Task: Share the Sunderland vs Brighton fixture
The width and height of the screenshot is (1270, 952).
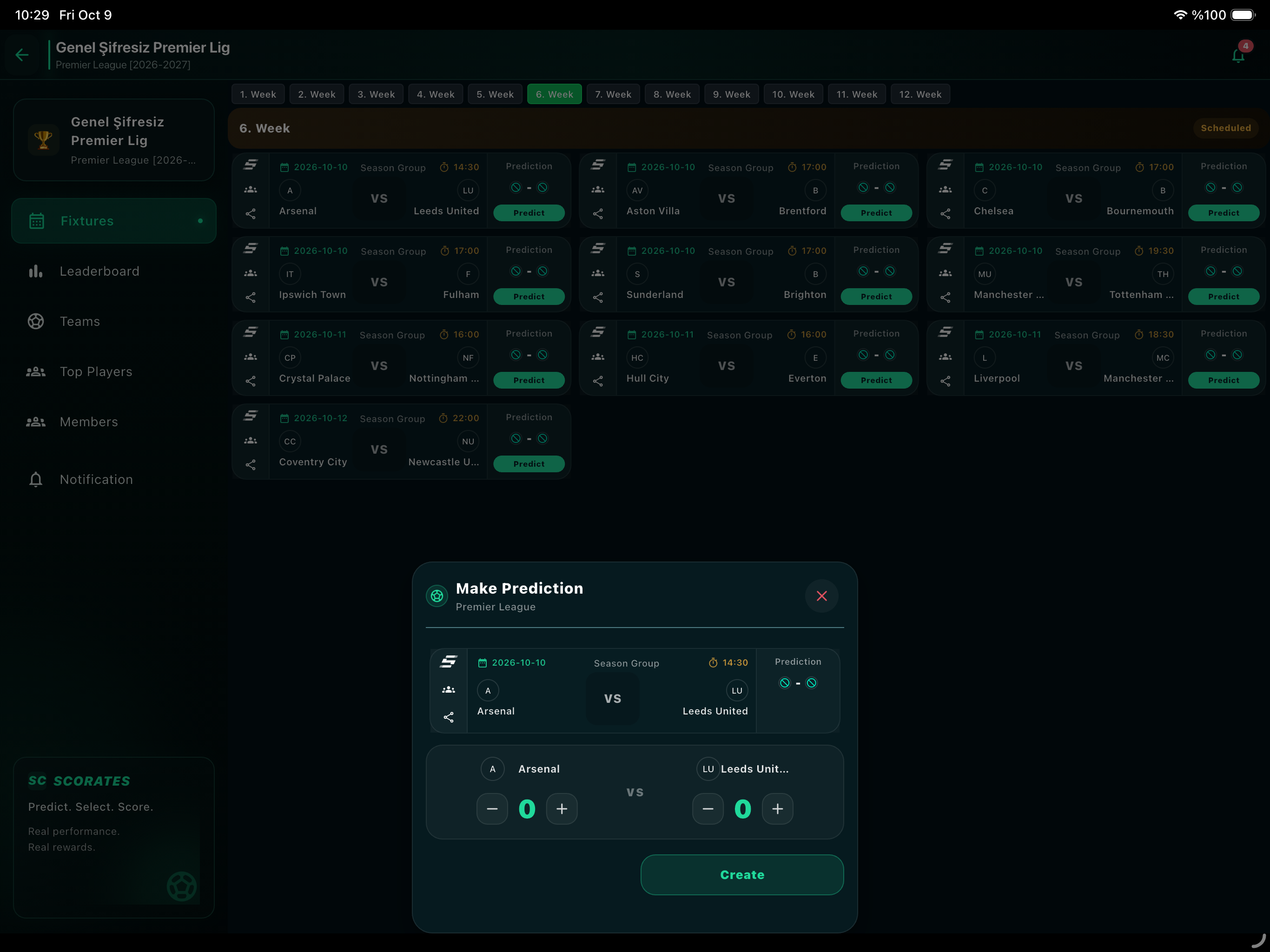Action: (598, 297)
